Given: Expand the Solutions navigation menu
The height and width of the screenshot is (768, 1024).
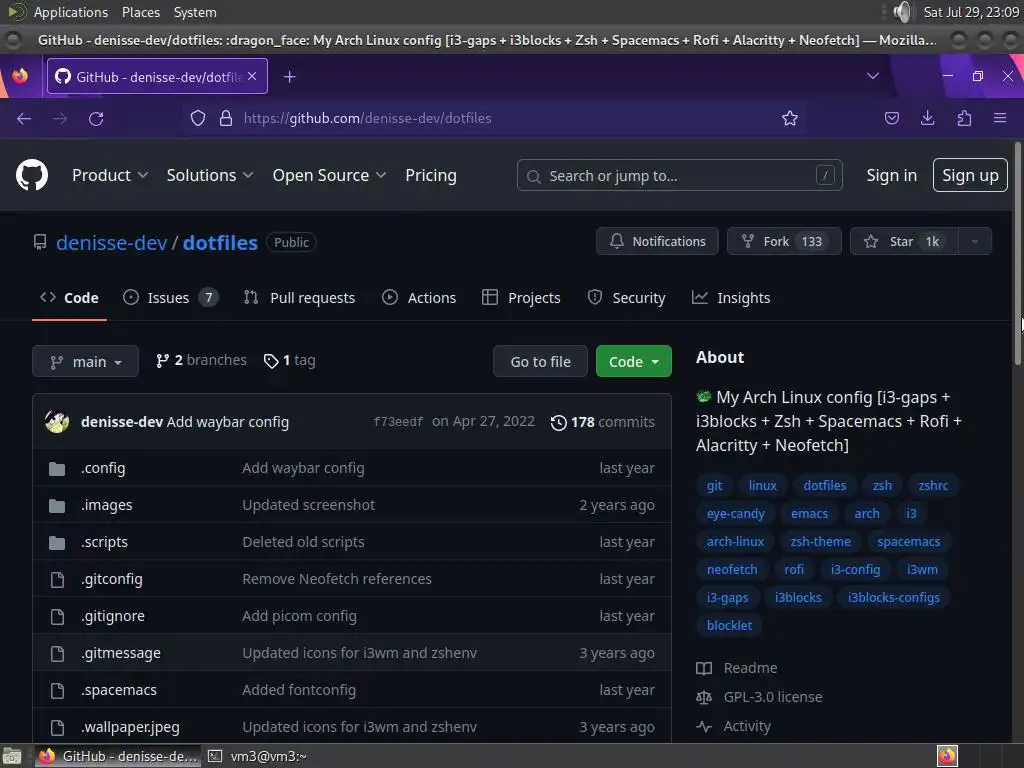Looking at the screenshot, I should 210,175.
